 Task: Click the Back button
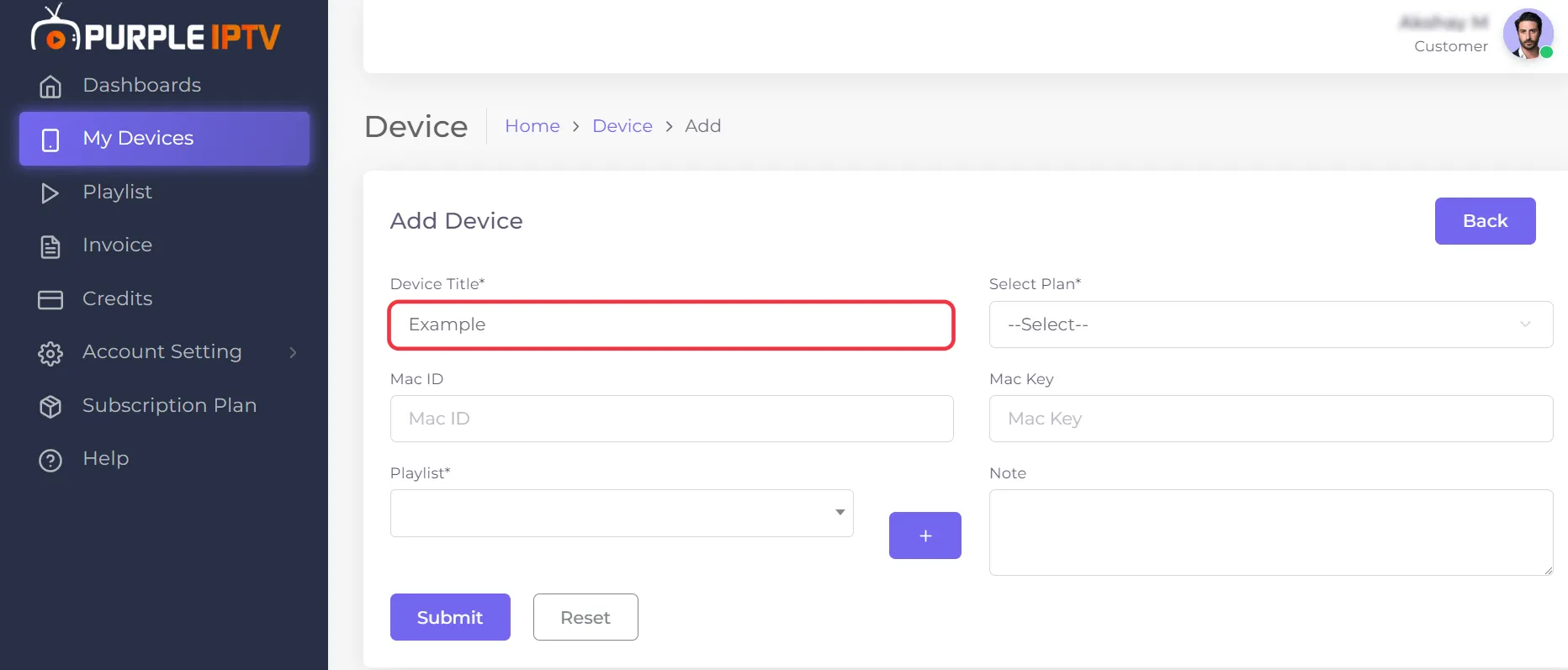pyautogui.click(x=1486, y=221)
